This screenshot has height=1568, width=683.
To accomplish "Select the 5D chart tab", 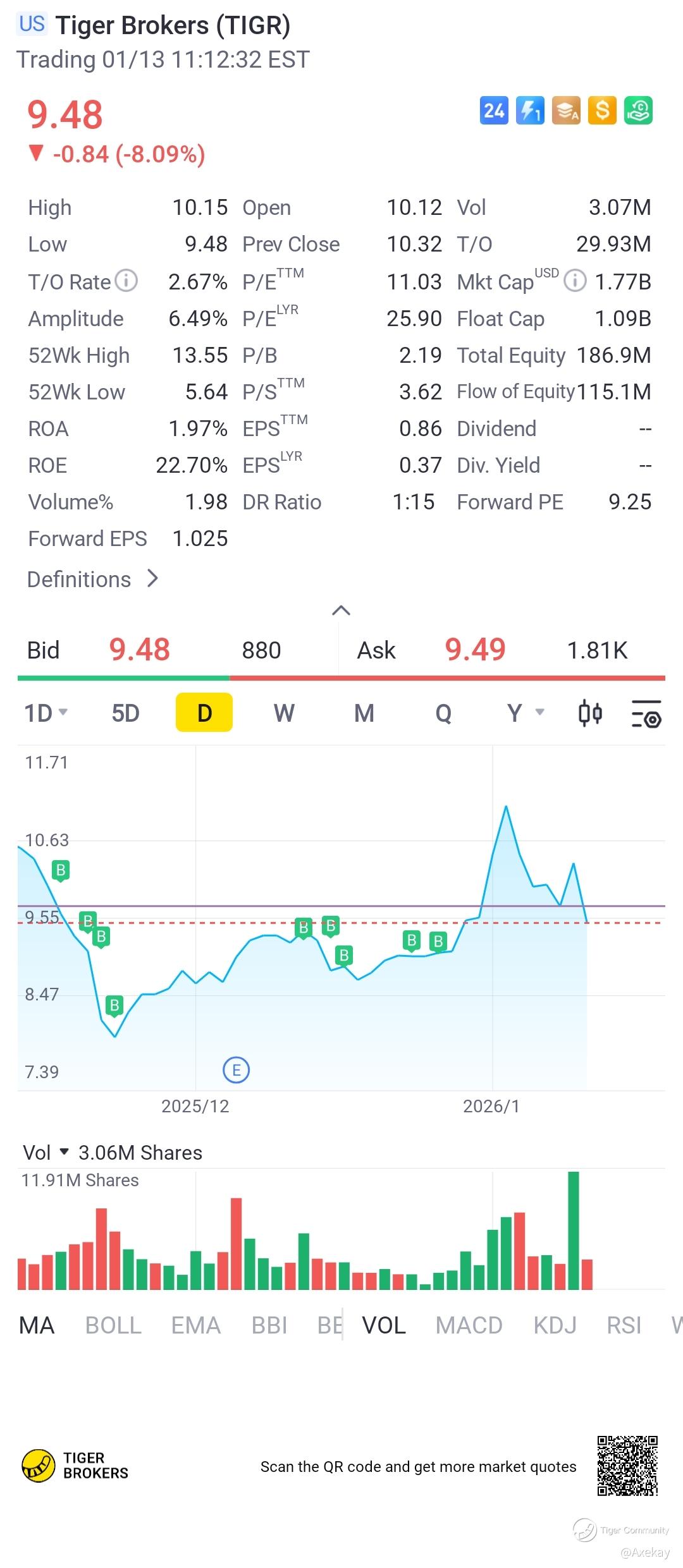I will pos(125,714).
